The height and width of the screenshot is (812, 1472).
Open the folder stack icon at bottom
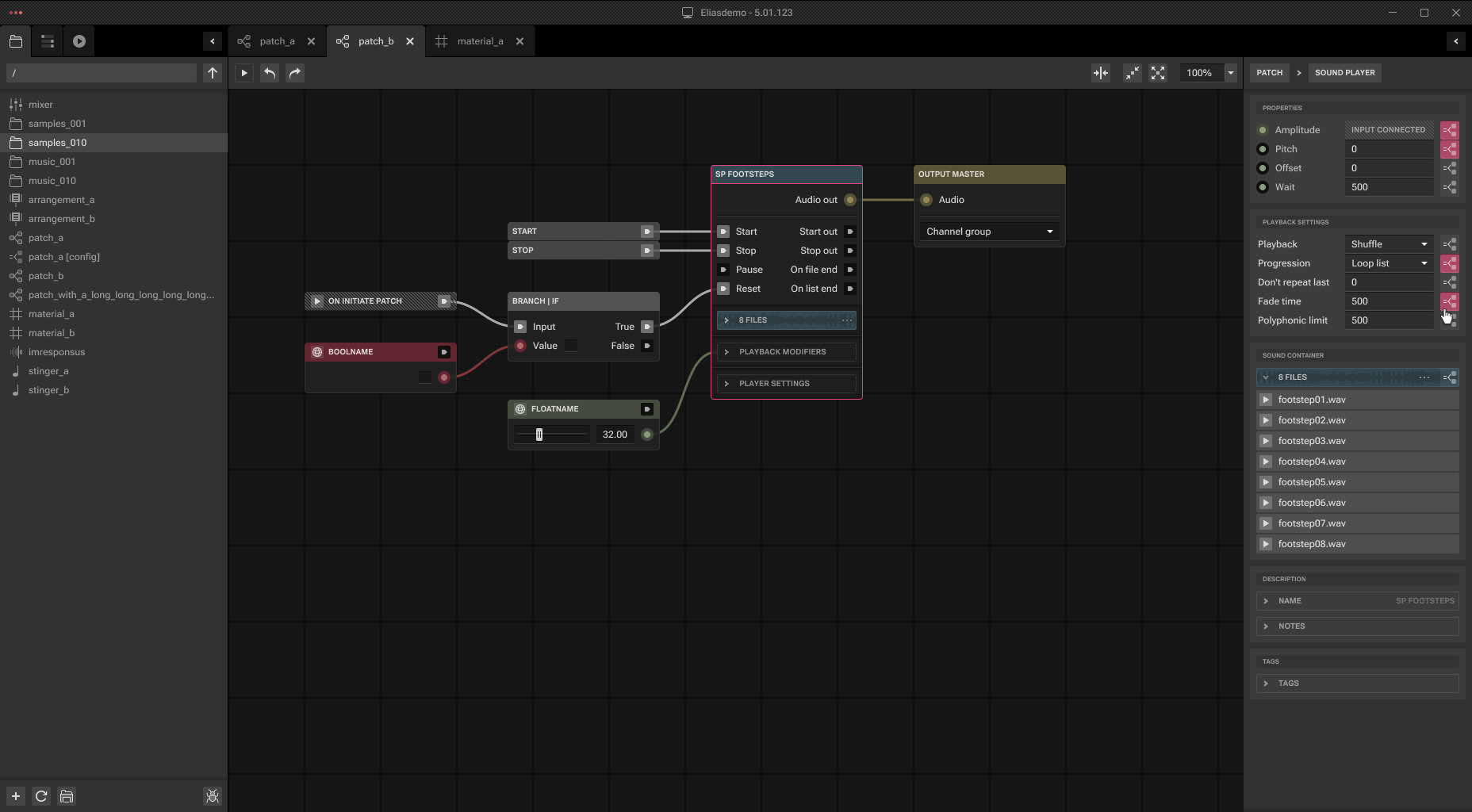[x=67, y=796]
